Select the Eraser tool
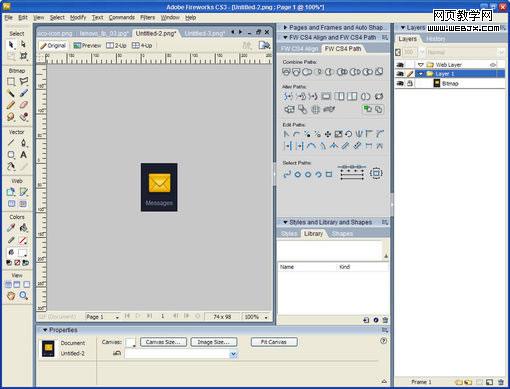Screen dimensions: 510x389 tap(23, 105)
